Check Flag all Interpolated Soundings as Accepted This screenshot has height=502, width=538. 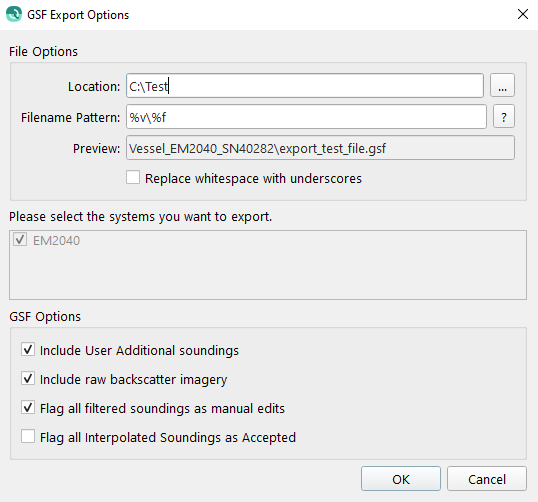28,437
